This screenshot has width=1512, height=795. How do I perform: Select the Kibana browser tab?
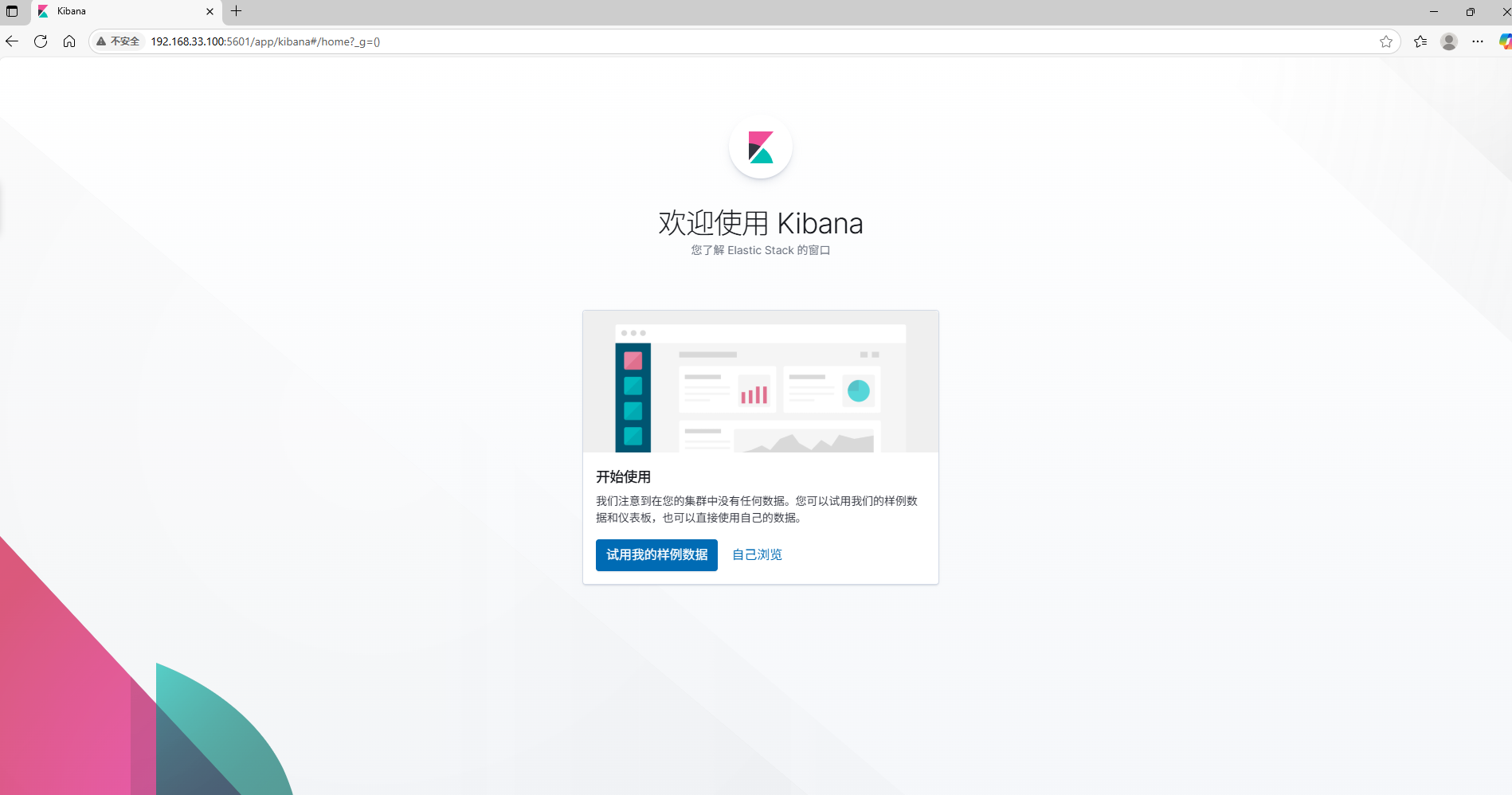click(127, 11)
